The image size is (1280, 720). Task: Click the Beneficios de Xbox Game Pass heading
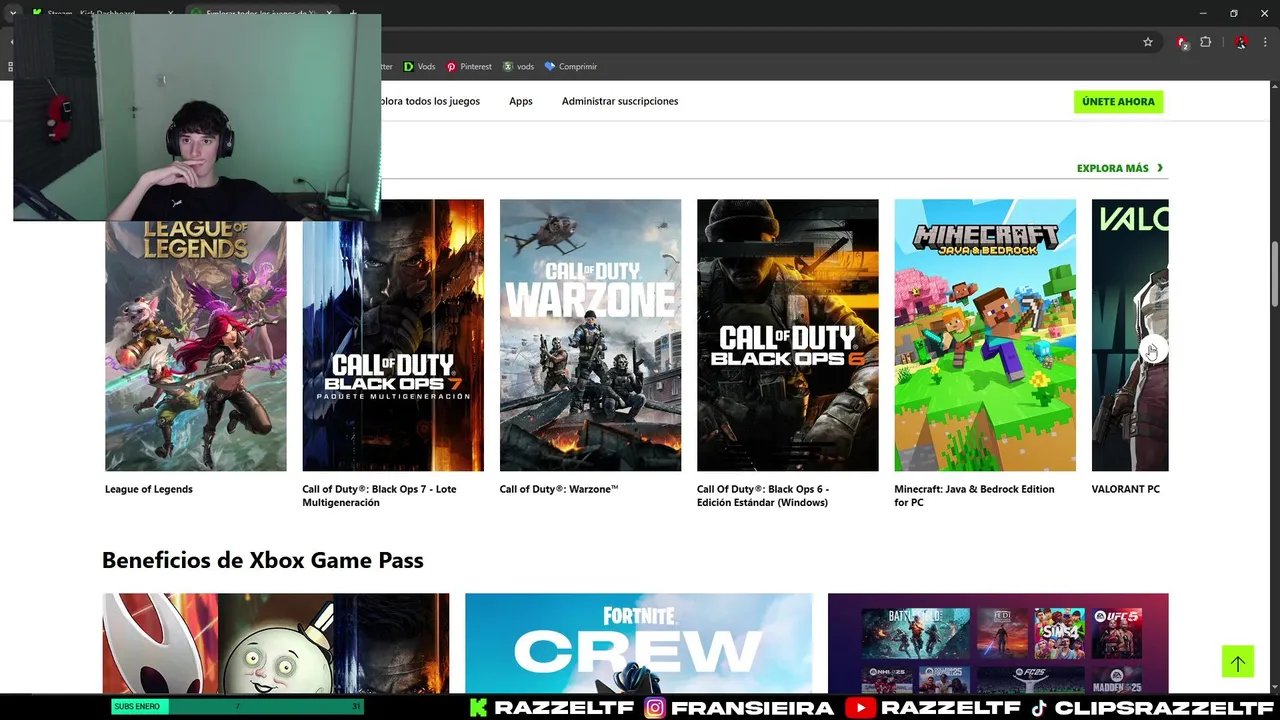pyautogui.click(x=263, y=559)
